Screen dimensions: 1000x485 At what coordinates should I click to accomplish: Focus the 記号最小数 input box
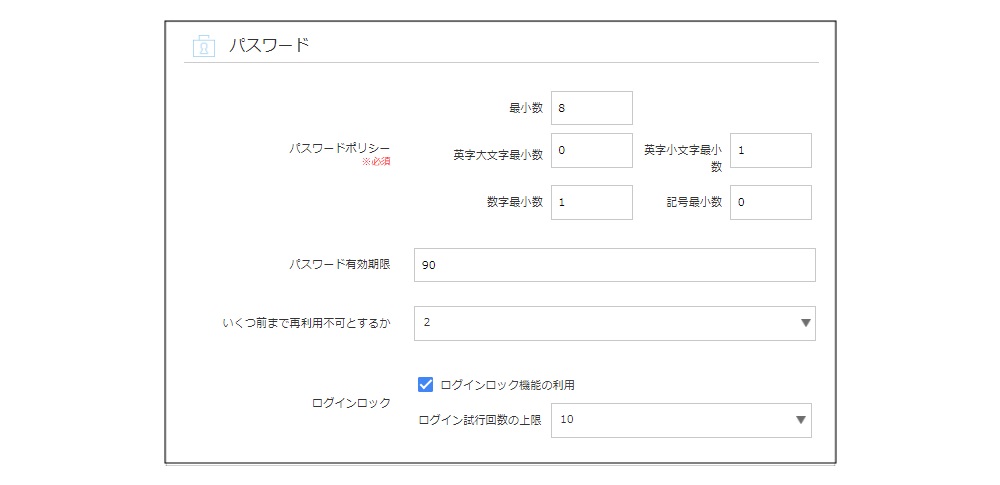coord(770,202)
